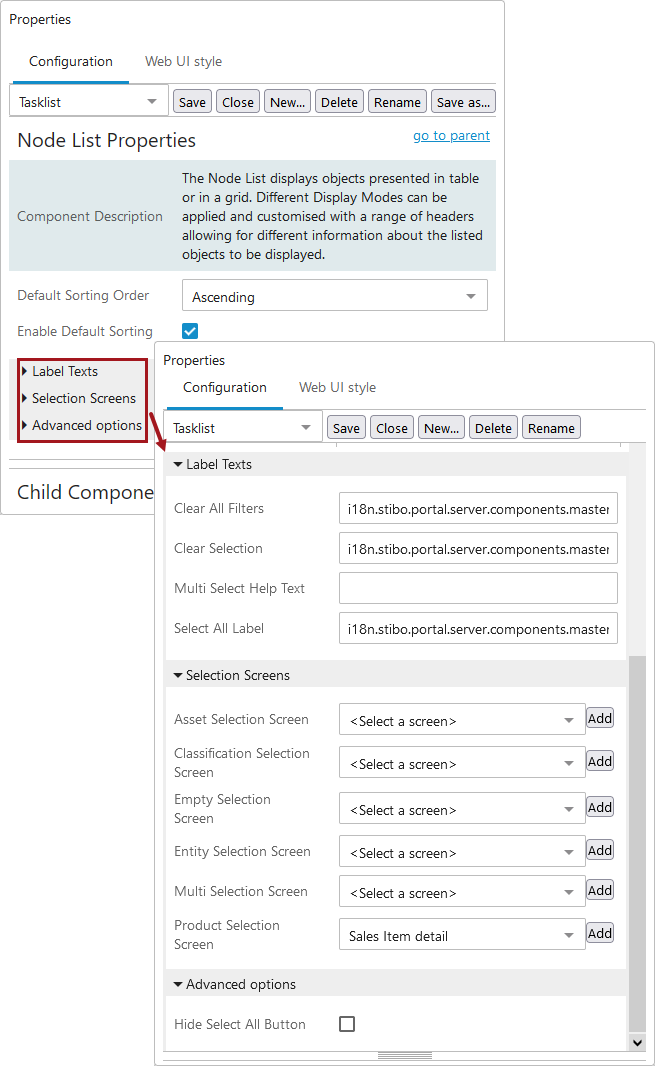Click Rename button in back panel
655x1066 pixels.
click(397, 102)
